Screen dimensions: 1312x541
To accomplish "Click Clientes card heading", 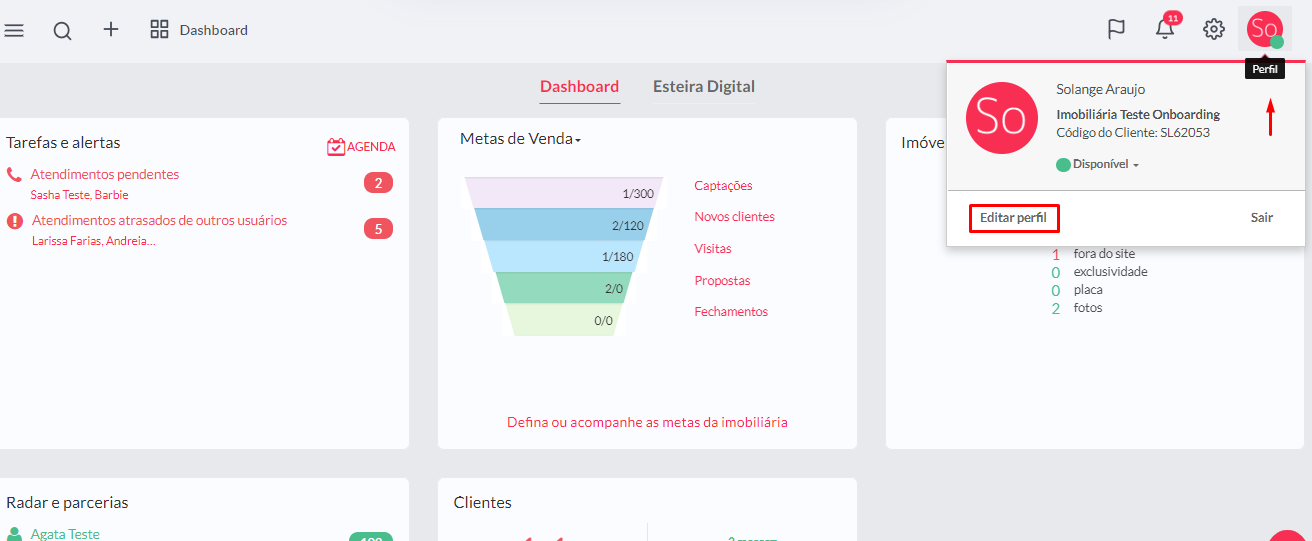I will click(482, 503).
